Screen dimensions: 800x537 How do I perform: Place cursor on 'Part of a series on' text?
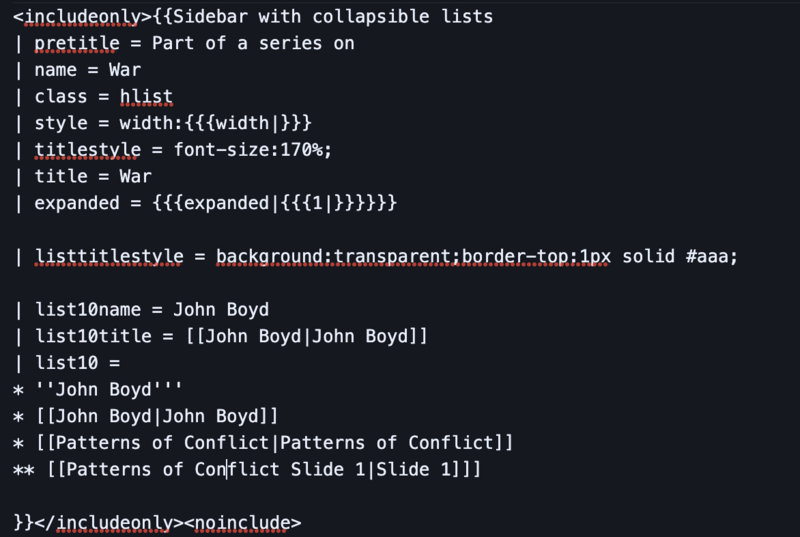click(x=253, y=43)
